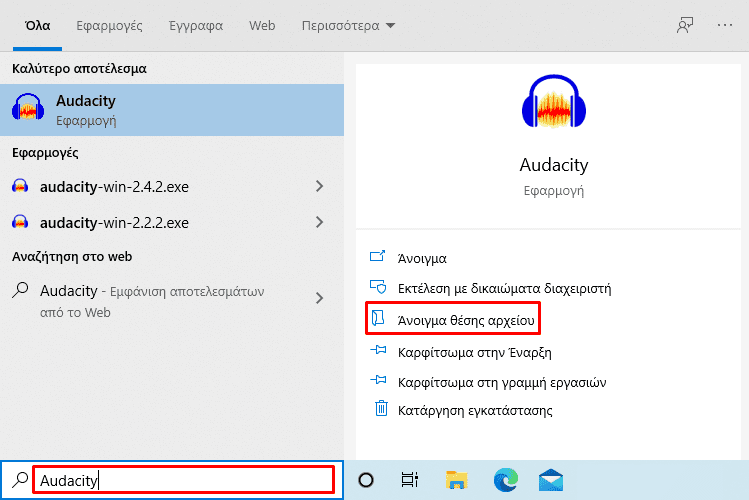
Task: Open the Περισσότερα dropdown
Action: tap(348, 25)
